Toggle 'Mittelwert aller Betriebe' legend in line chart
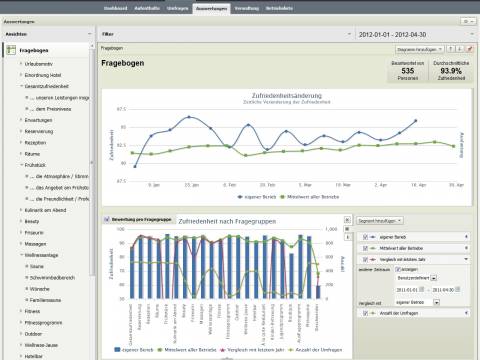 pyautogui.click(x=310, y=197)
